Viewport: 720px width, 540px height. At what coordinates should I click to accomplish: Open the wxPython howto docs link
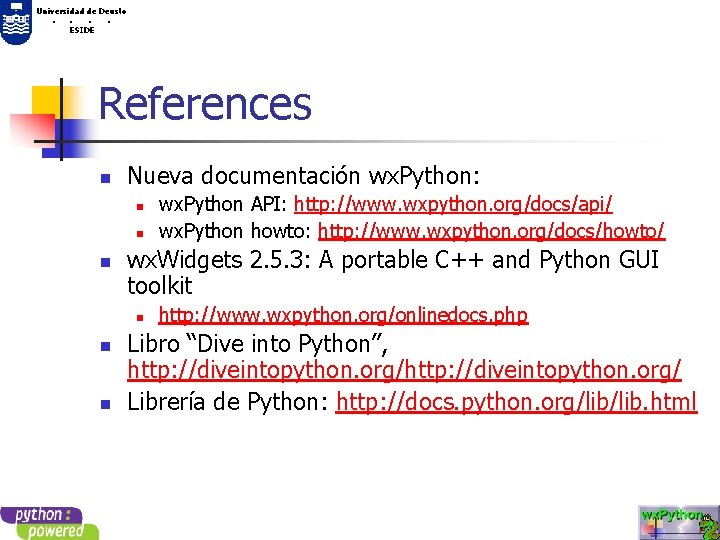coord(491,231)
